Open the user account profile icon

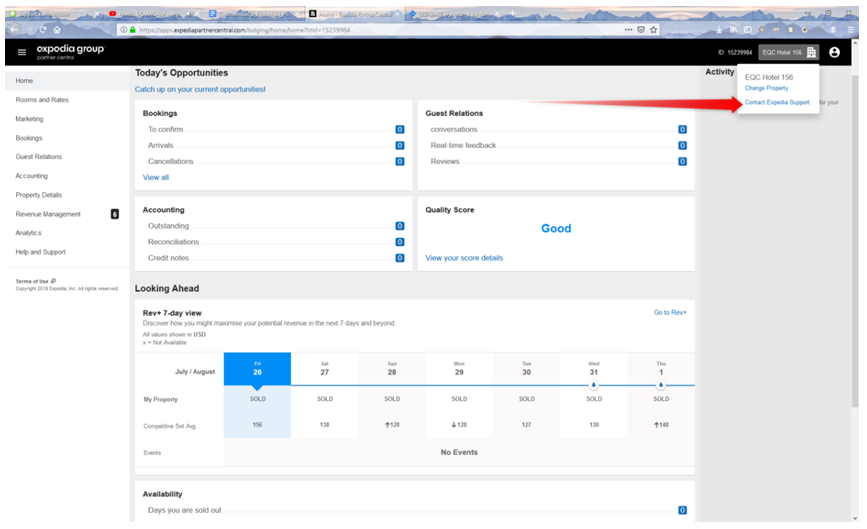click(x=834, y=52)
